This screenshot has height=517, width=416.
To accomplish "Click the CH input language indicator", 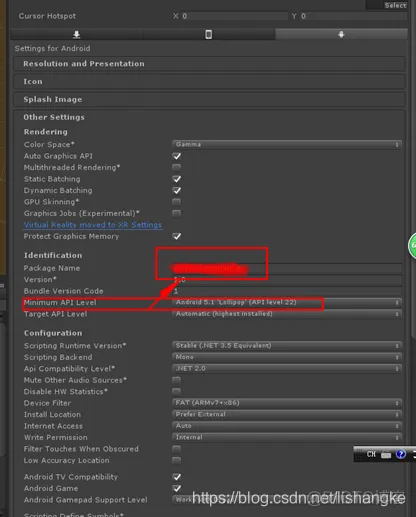I will (x=371, y=454).
